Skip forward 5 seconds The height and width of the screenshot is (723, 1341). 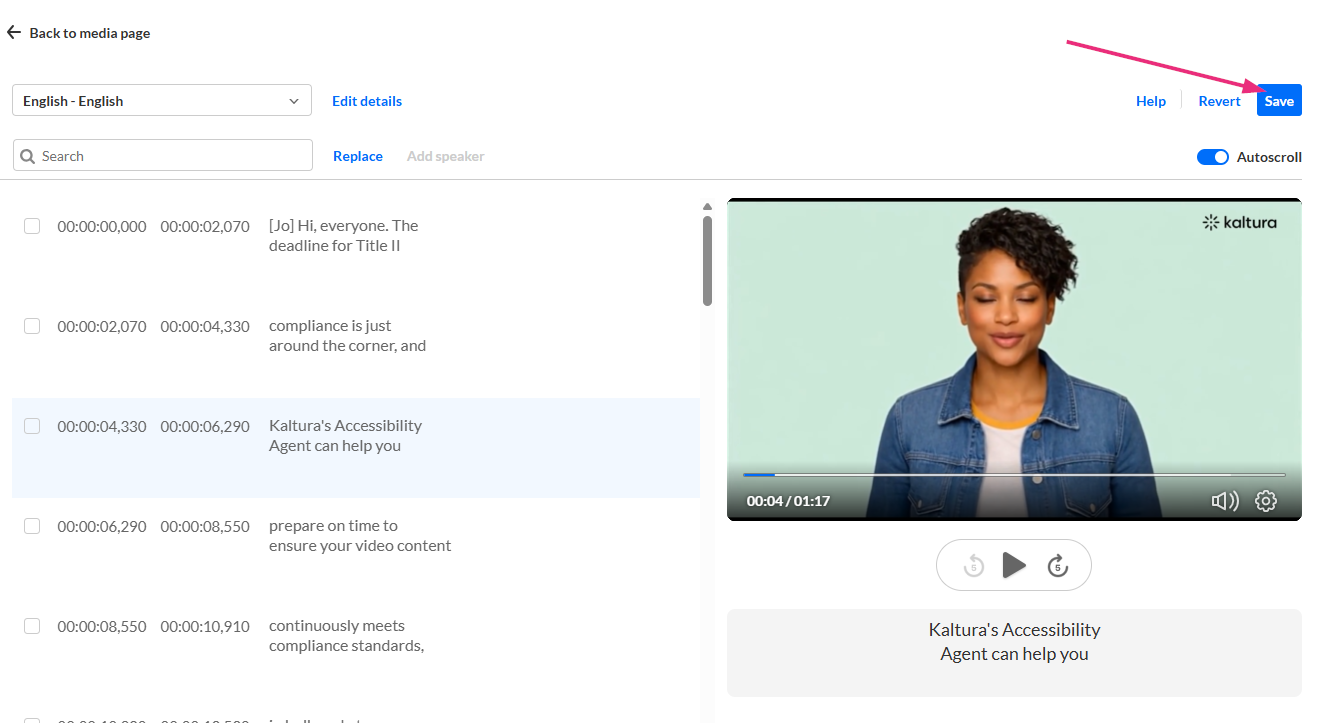[x=1057, y=566]
